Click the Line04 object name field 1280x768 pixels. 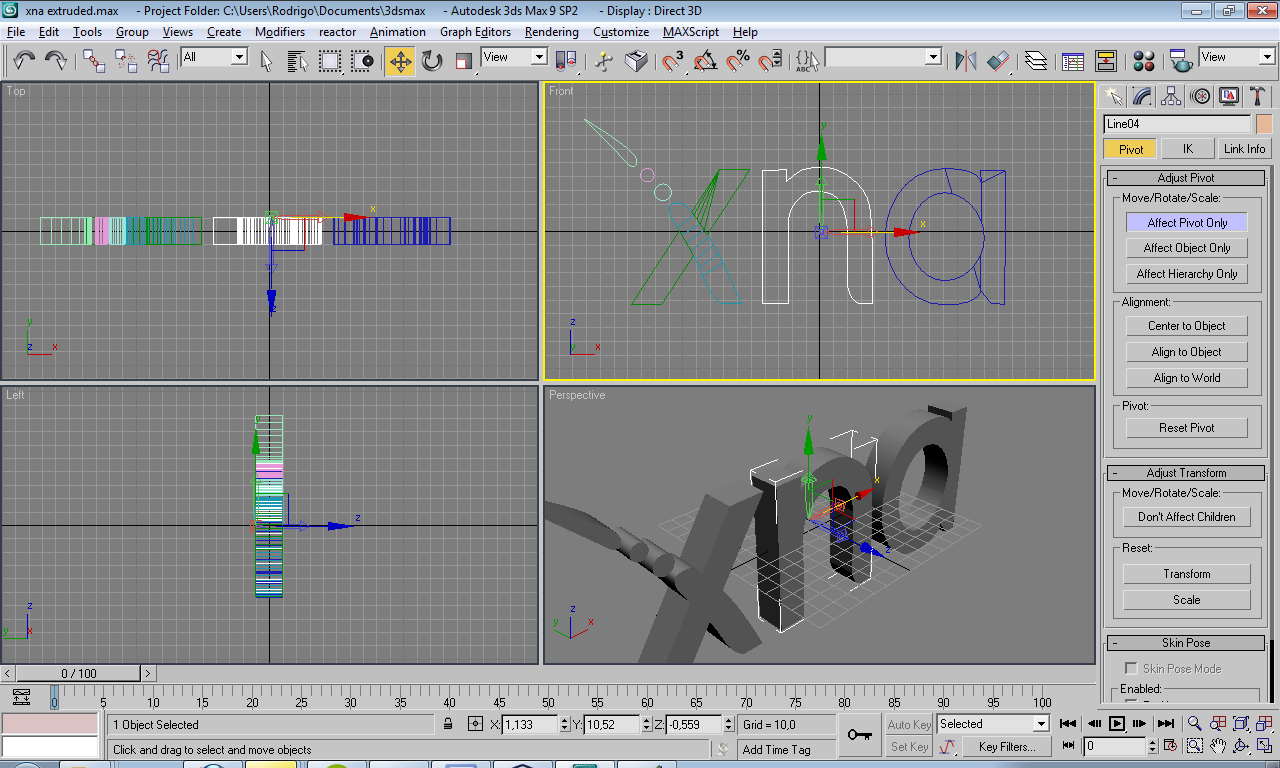pyautogui.click(x=1177, y=124)
